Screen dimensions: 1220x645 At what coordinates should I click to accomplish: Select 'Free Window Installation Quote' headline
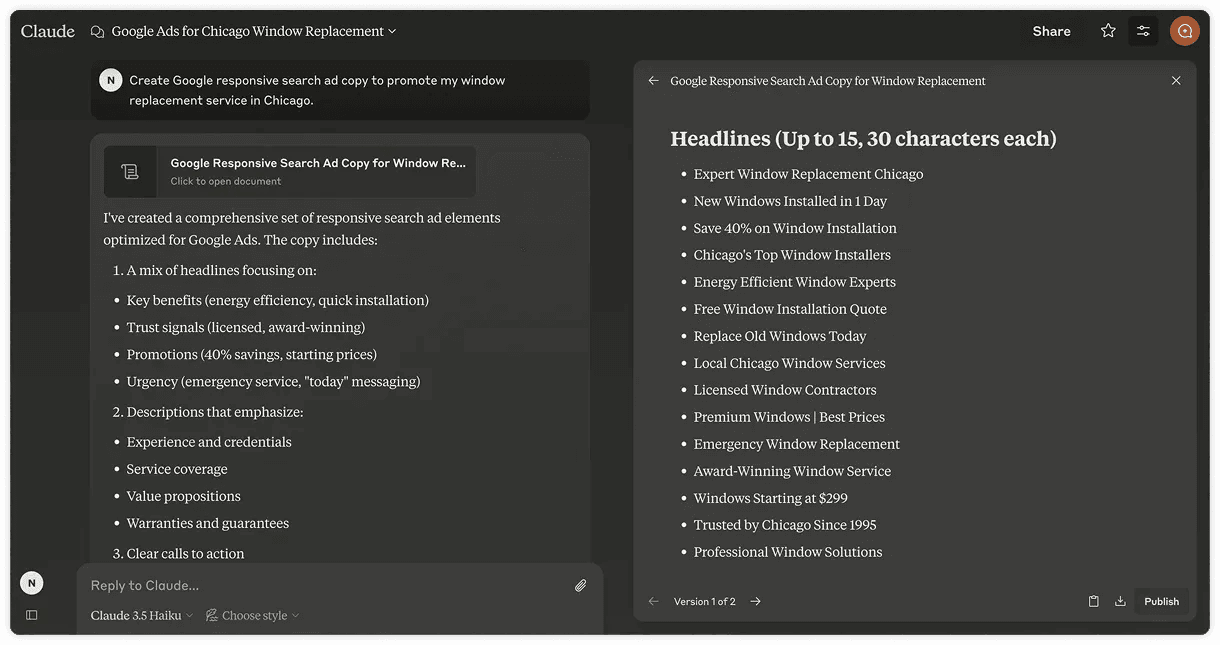pyautogui.click(x=790, y=309)
